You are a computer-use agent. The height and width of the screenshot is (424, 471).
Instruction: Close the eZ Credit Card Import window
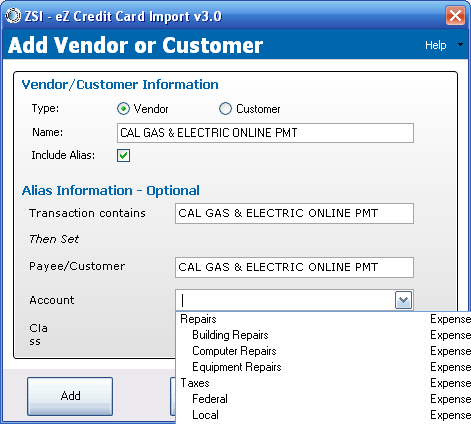(x=455, y=16)
